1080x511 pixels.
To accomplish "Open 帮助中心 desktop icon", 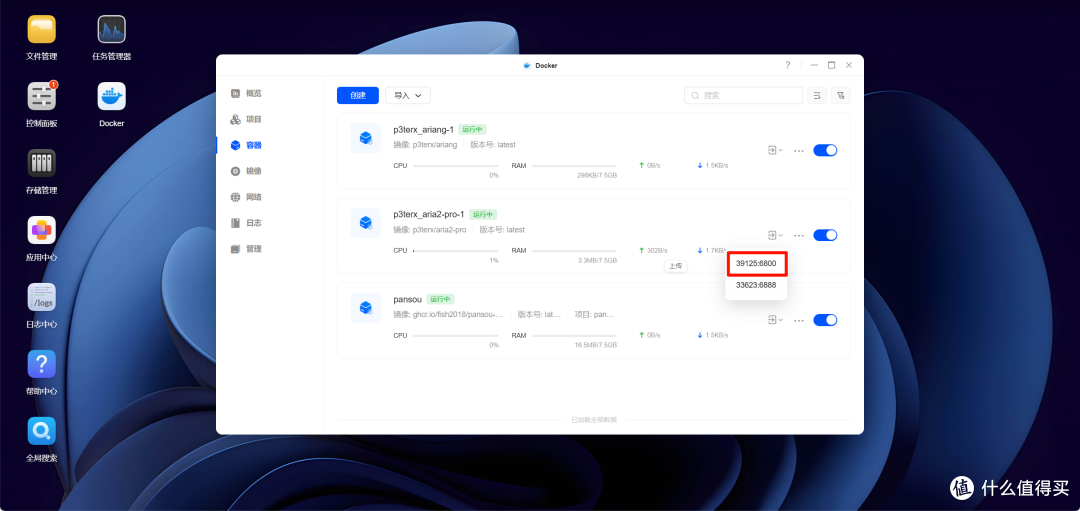I will 41,364.
